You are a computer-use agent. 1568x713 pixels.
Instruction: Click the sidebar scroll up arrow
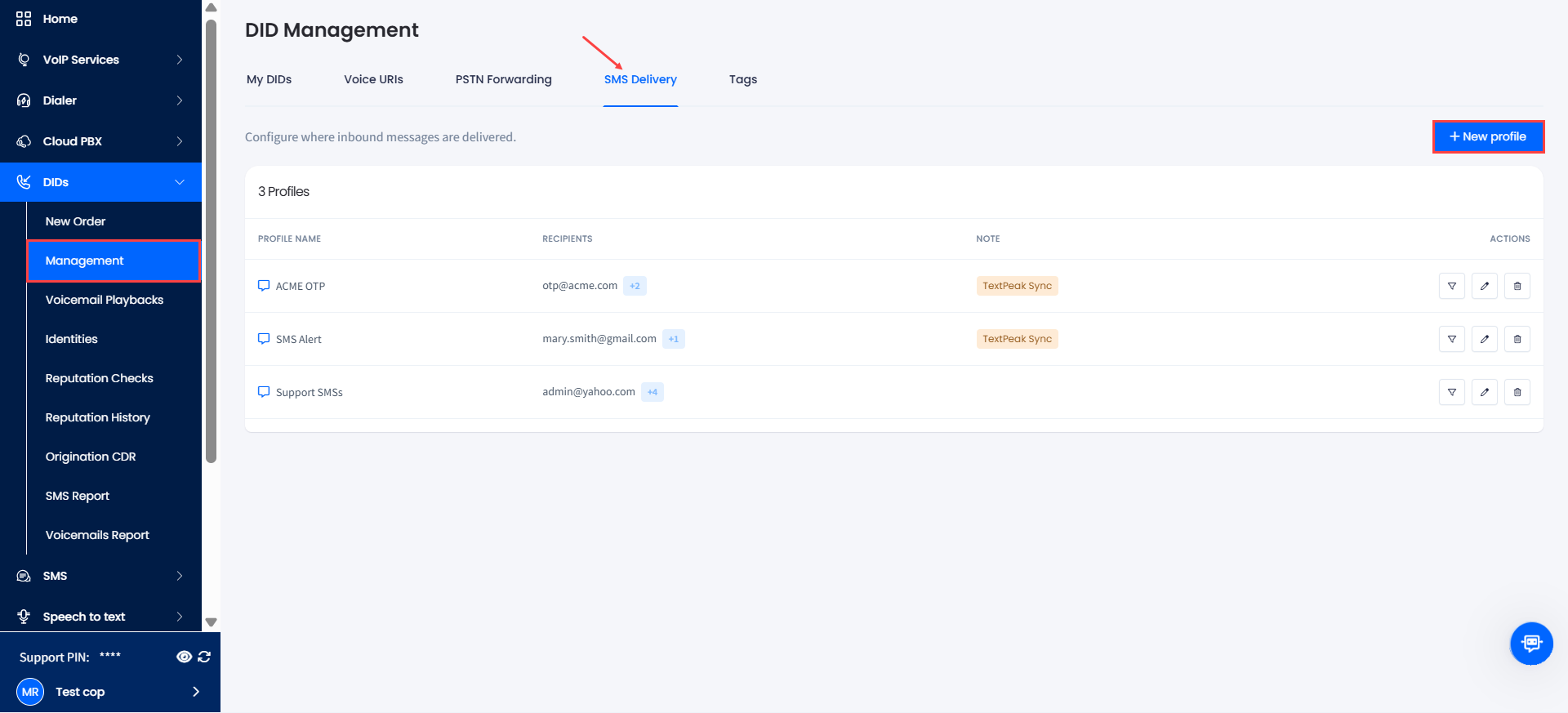pos(211,7)
